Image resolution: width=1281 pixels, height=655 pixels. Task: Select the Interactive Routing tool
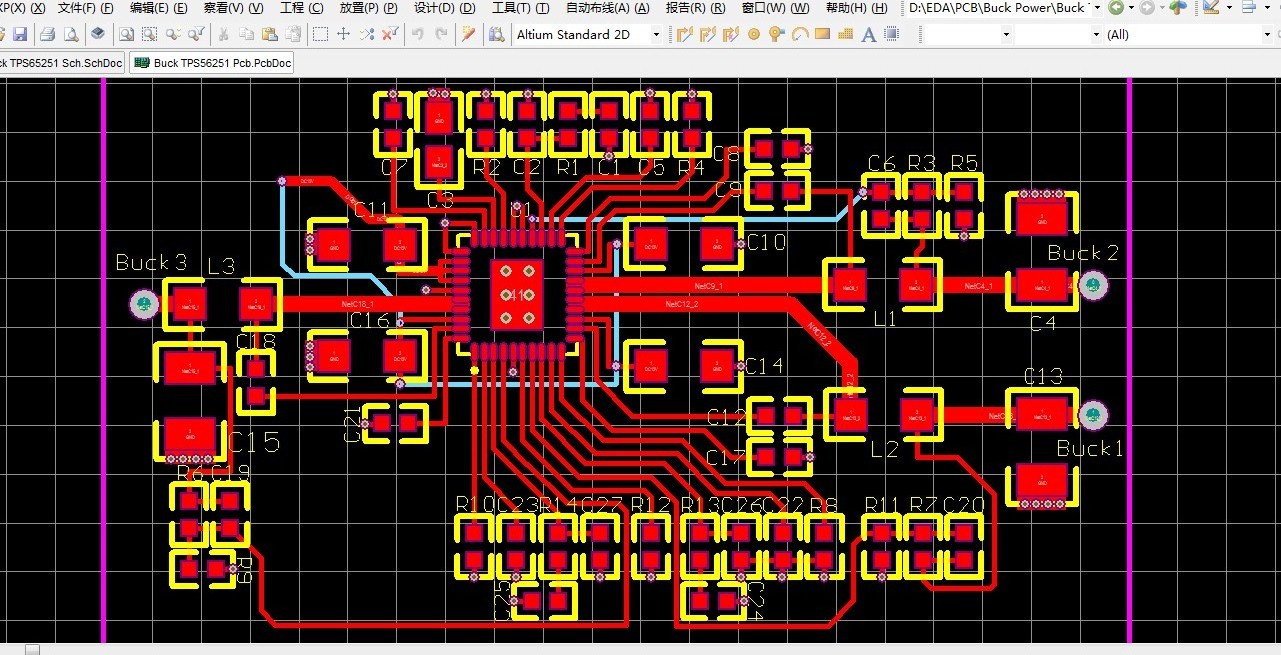tap(685, 34)
